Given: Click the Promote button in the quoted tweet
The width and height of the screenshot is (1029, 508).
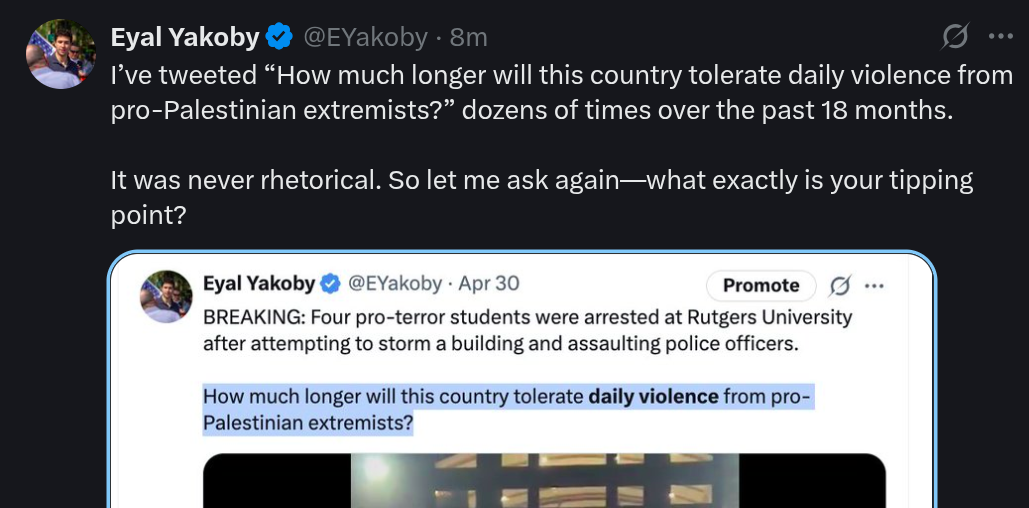Looking at the screenshot, I should (x=761, y=285).
